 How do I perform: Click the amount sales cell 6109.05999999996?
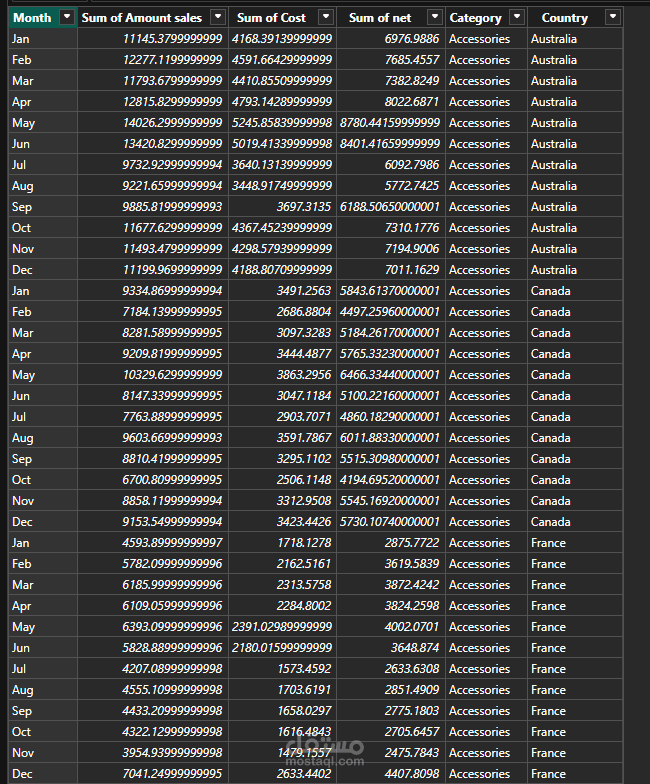[153, 606]
